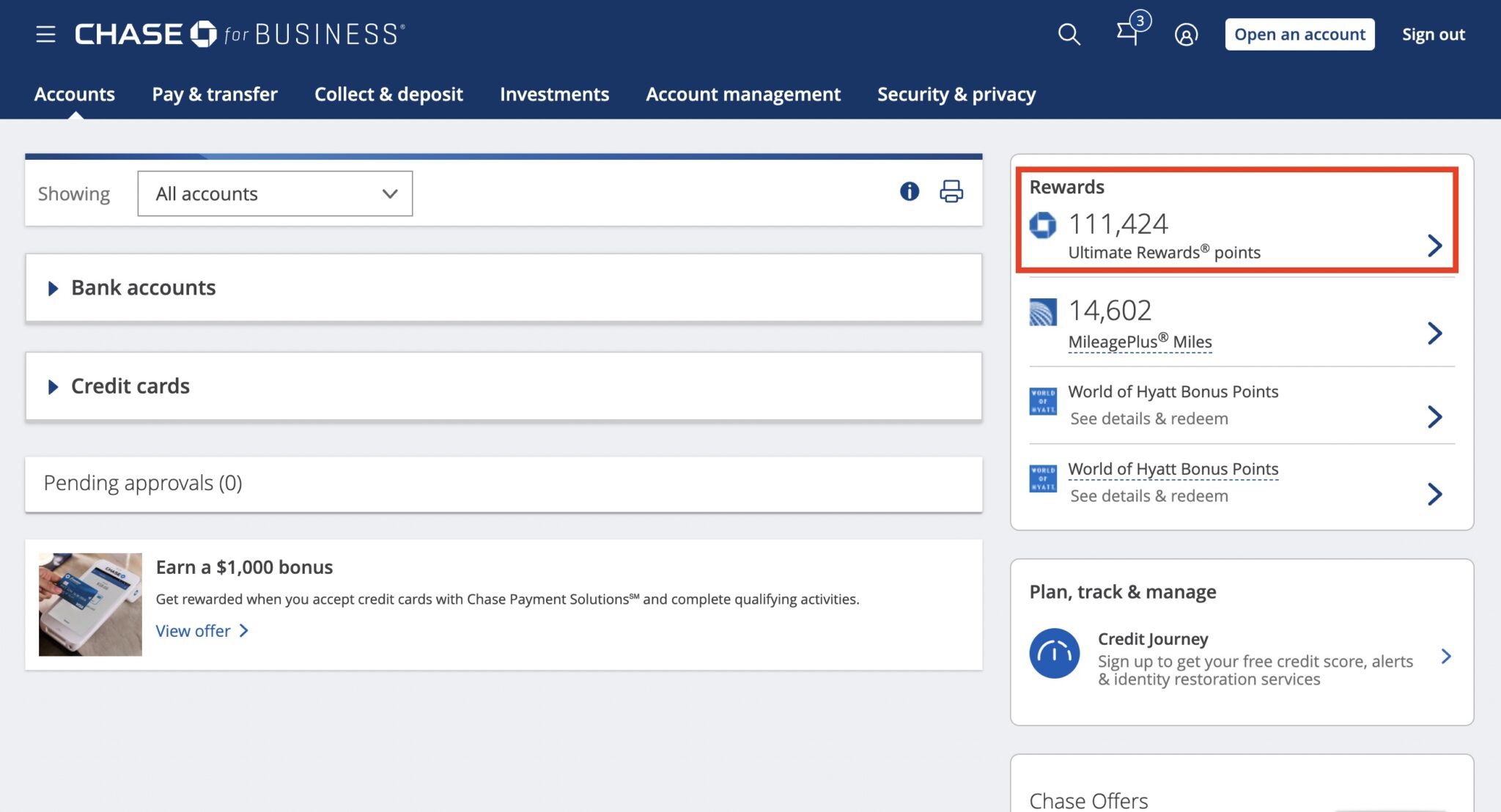Click the profile account icon

pyautogui.click(x=1187, y=34)
